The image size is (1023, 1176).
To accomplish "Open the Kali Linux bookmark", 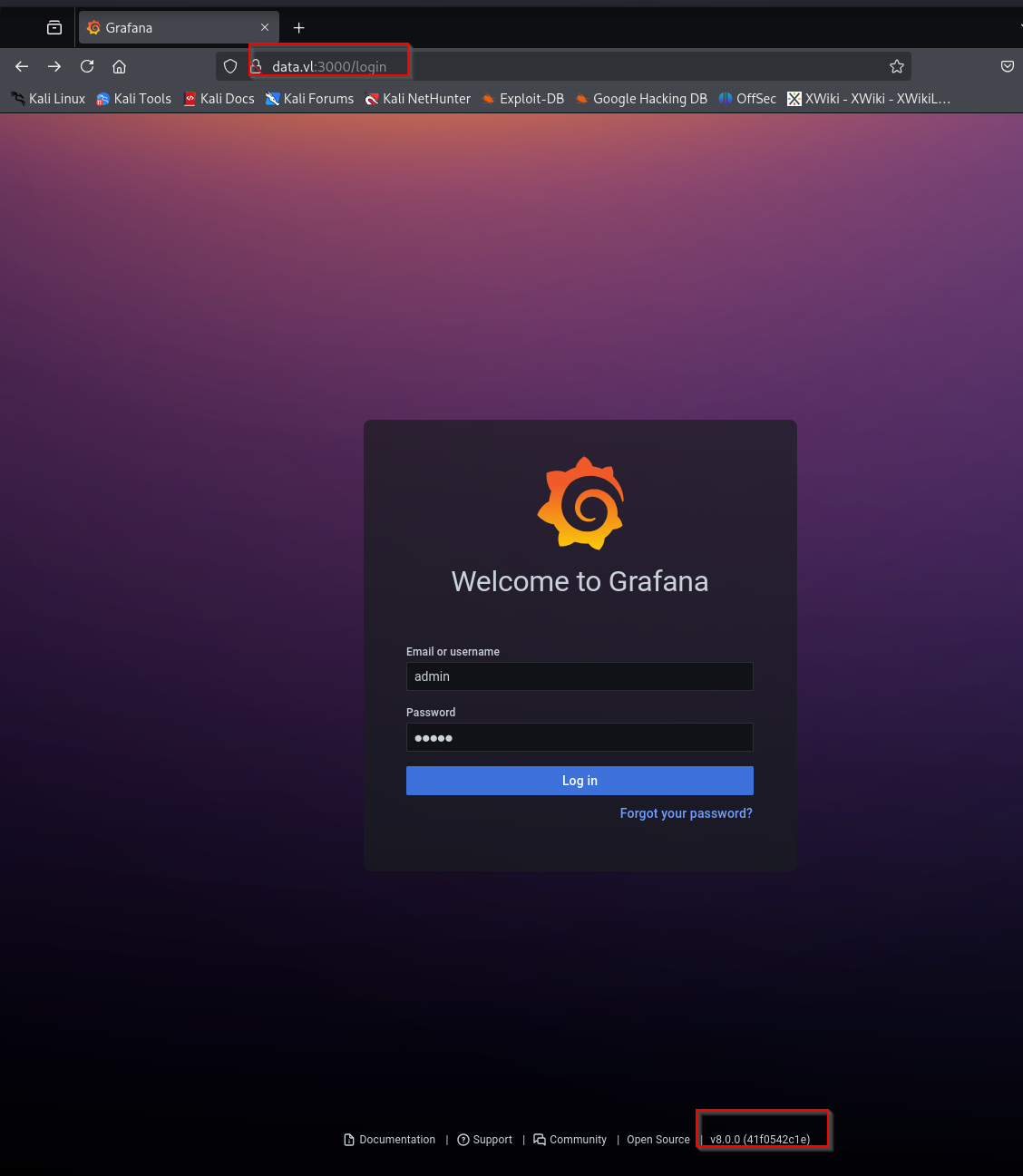I will [48, 99].
